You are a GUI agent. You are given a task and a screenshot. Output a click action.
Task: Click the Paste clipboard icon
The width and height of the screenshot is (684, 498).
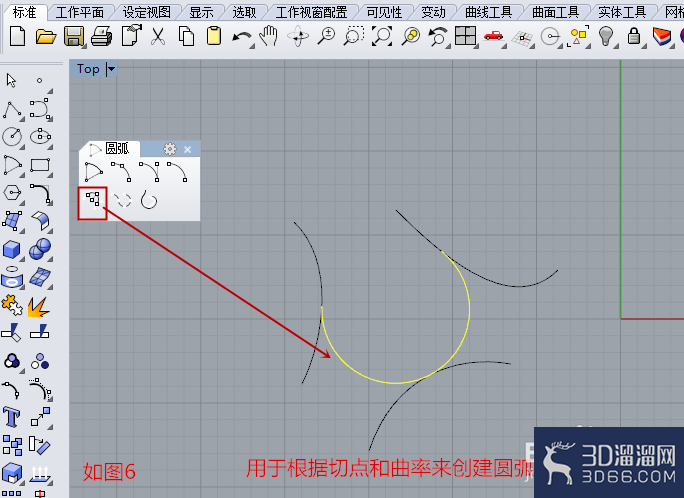[x=214, y=36]
